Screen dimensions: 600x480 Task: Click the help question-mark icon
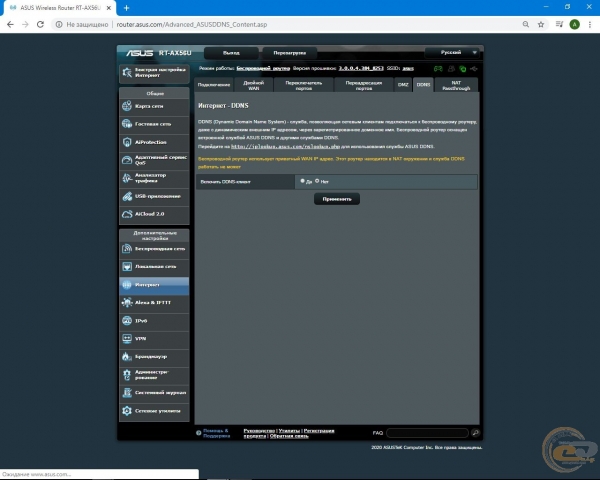tap(199, 433)
